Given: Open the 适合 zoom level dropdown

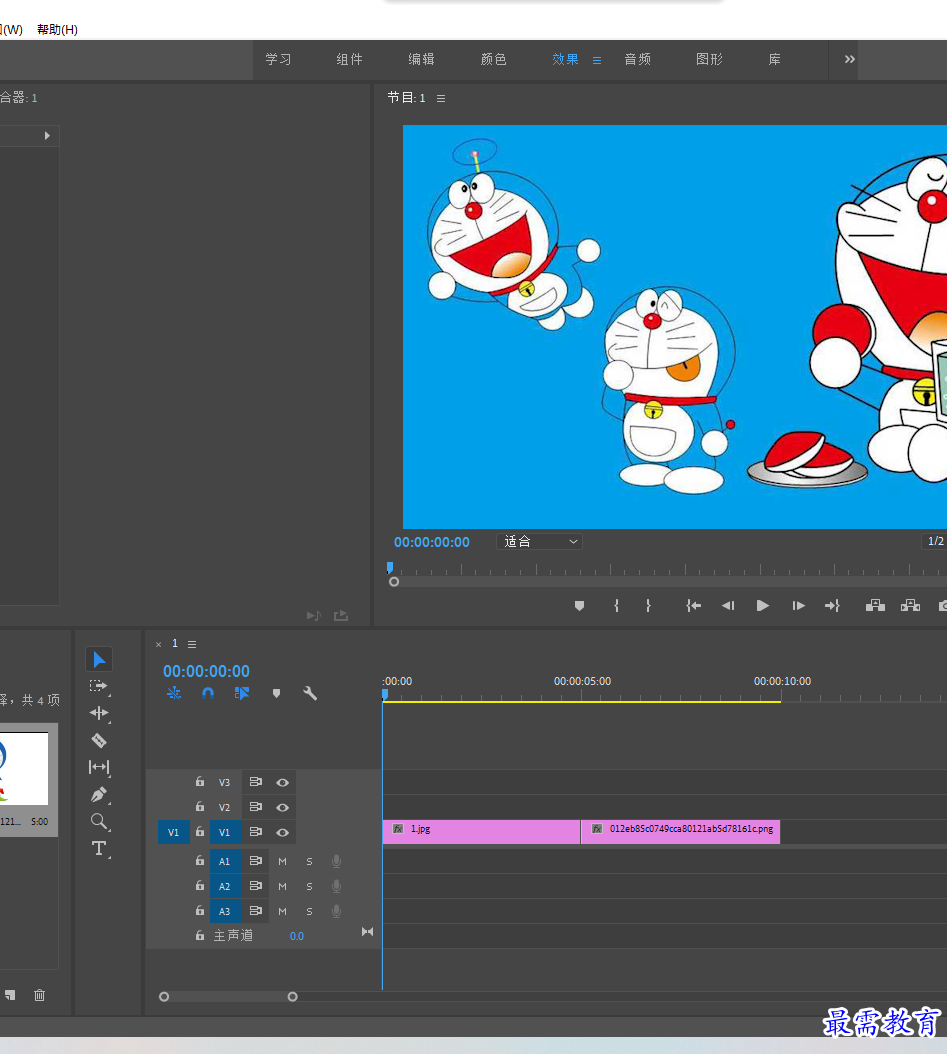Looking at the screenshot, I should pos(539,541).
